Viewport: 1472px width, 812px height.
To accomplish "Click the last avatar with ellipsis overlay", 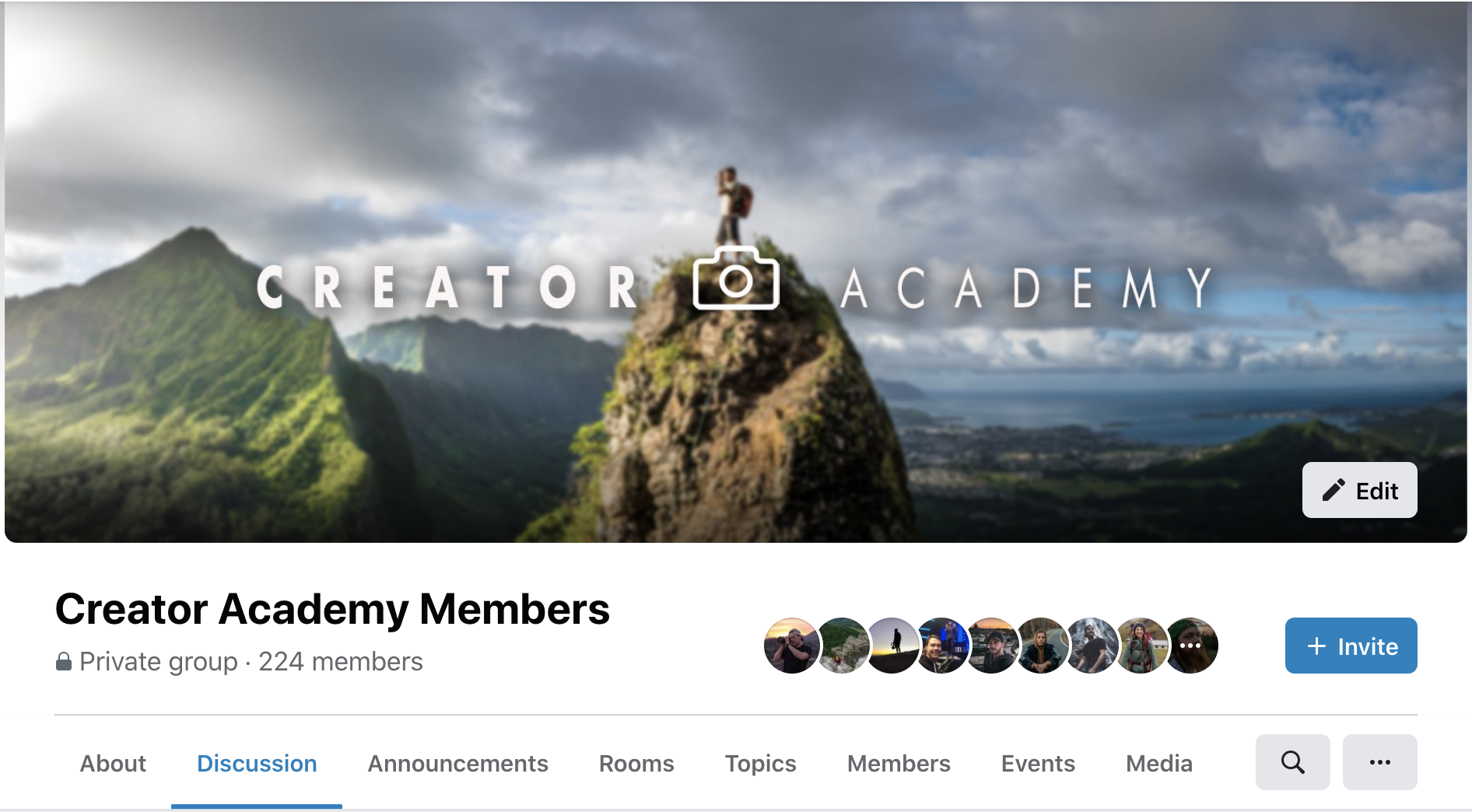I will [1190, 646].
